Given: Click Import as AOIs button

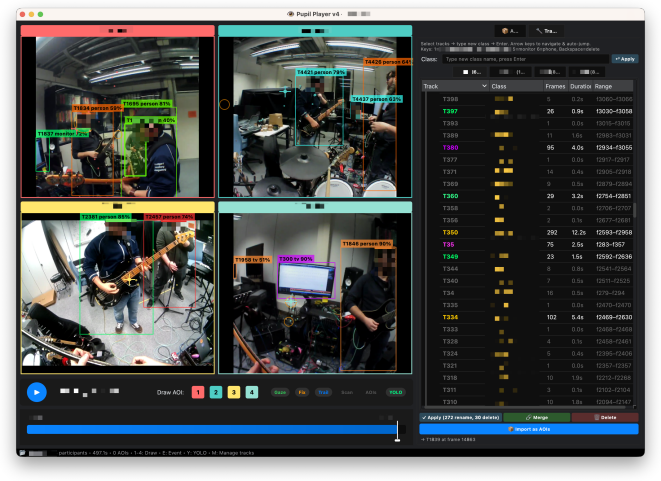Looking at the screenshot, I should click(x=529, y=429).
